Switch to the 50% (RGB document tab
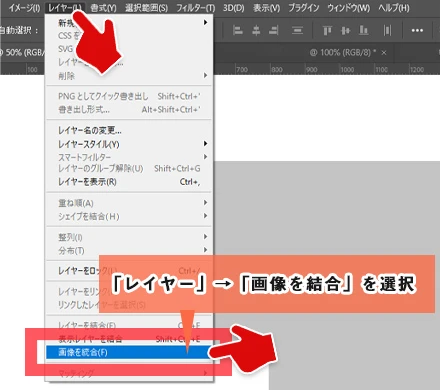 click(x=22, y=52)
